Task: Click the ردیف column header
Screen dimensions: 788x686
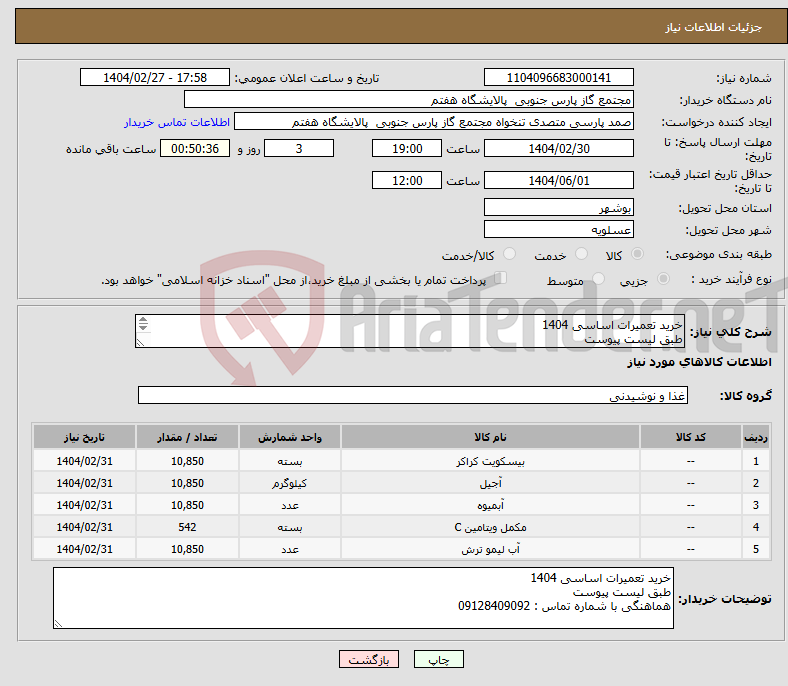Action: click(x=755, y=437)
